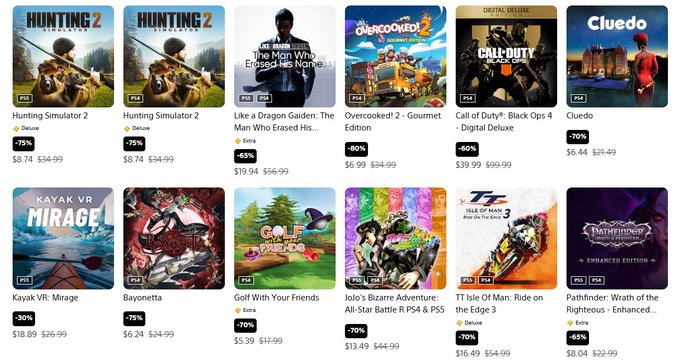The image size is (680, 364).
Task: Click the PS Plus Extra icon under Pathfinder
Action: (570, 323)
